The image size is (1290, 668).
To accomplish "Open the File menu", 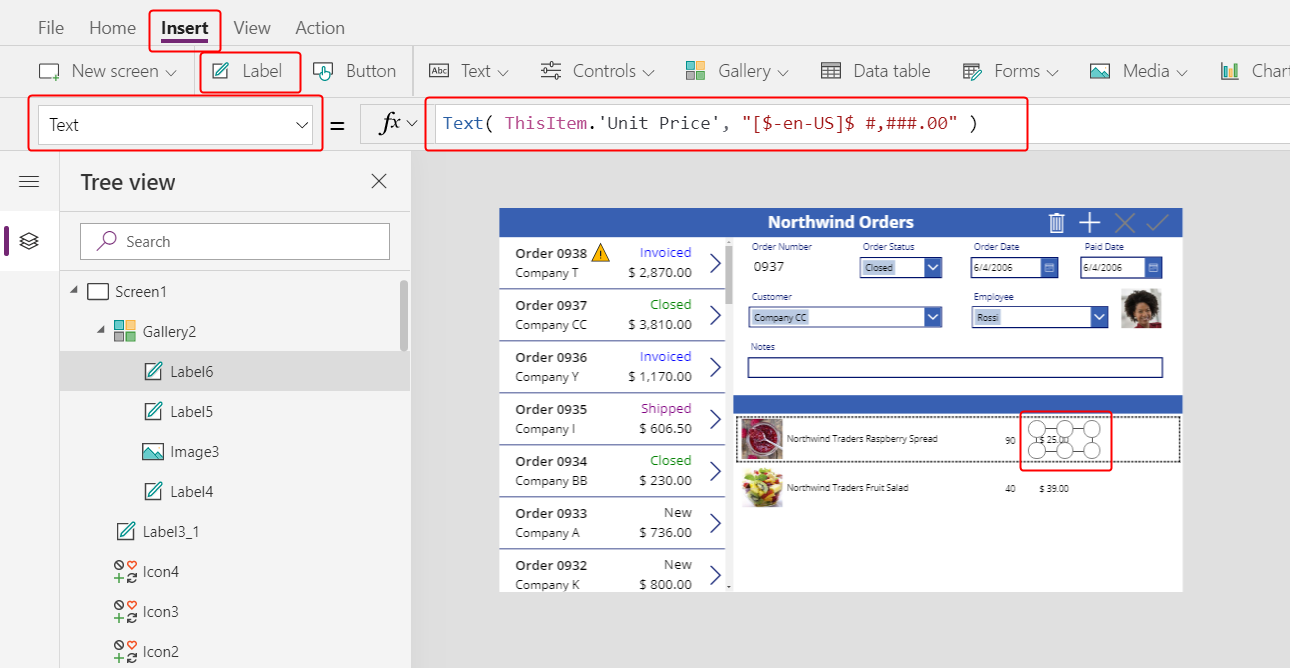I will 51,28.
